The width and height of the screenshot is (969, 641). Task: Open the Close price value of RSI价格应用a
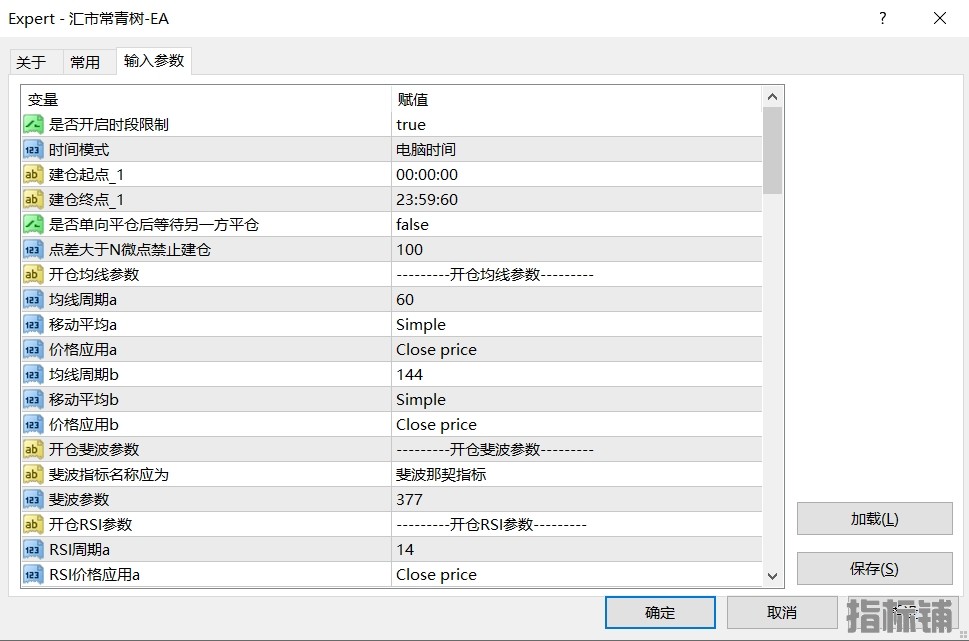point(577,575)
